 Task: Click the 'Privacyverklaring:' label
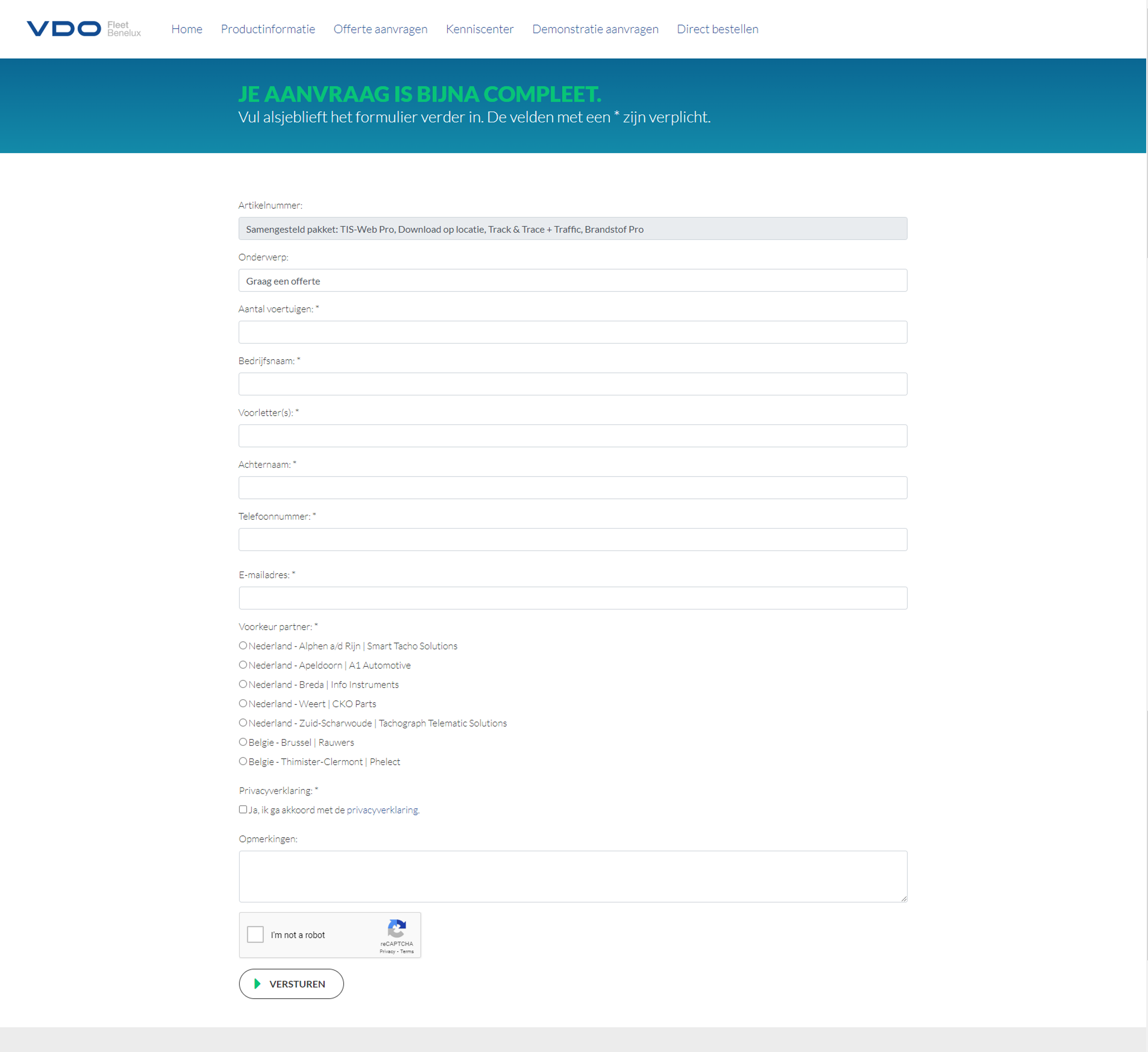click(x=278, y=791)
